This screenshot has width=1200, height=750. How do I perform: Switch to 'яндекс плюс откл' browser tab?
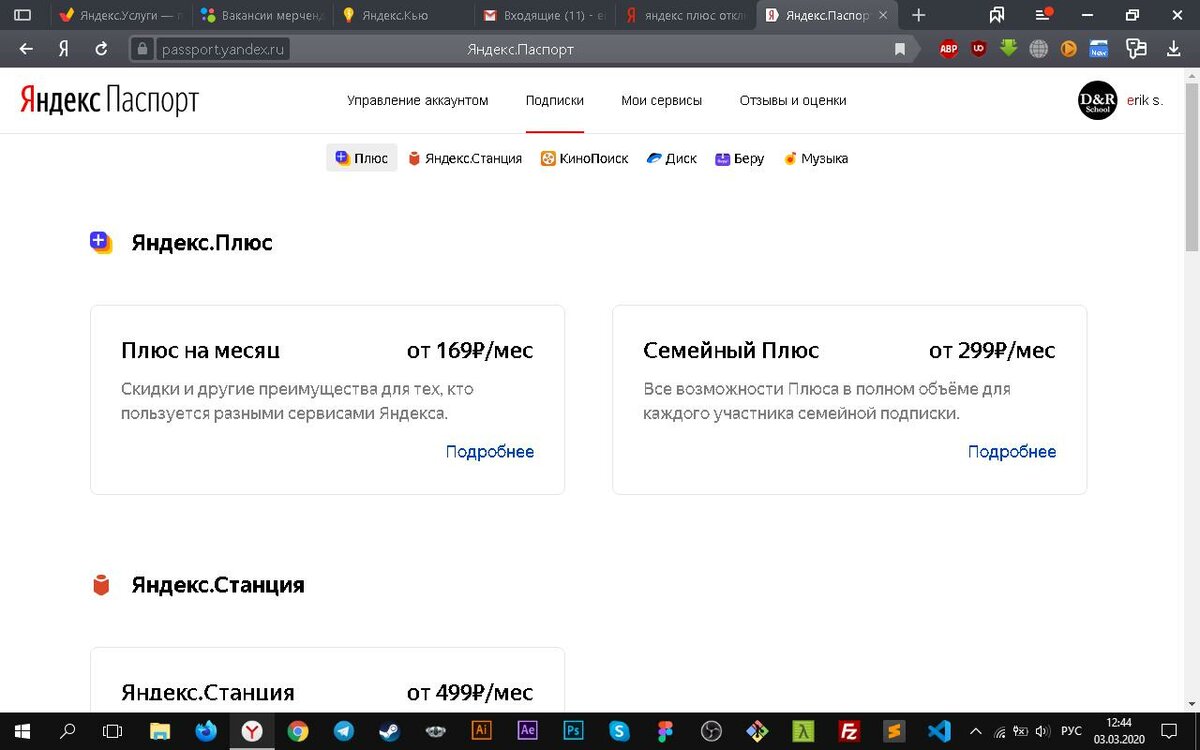687,15
